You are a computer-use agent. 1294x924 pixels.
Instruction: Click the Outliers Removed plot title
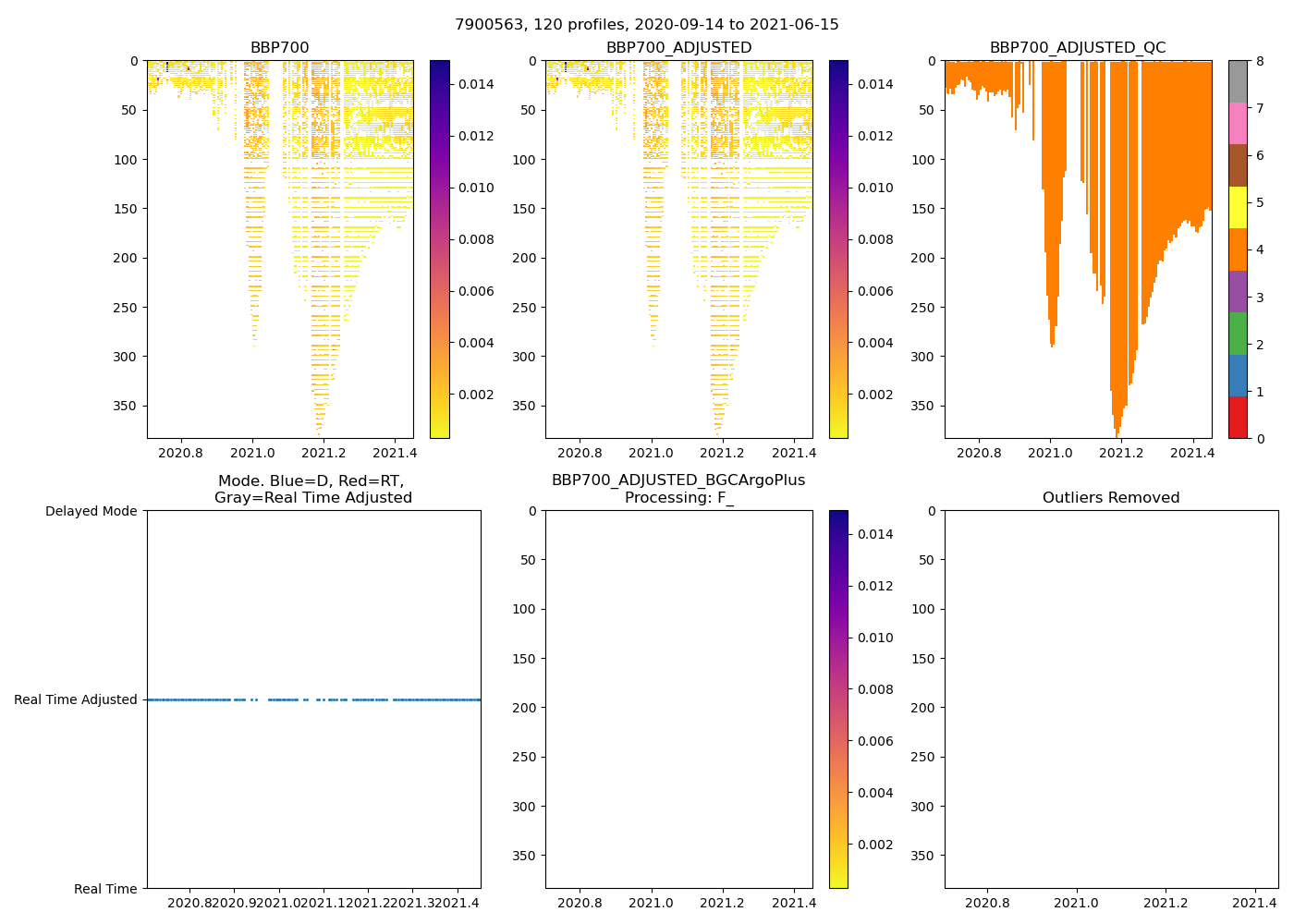(x=1111, y=498)
